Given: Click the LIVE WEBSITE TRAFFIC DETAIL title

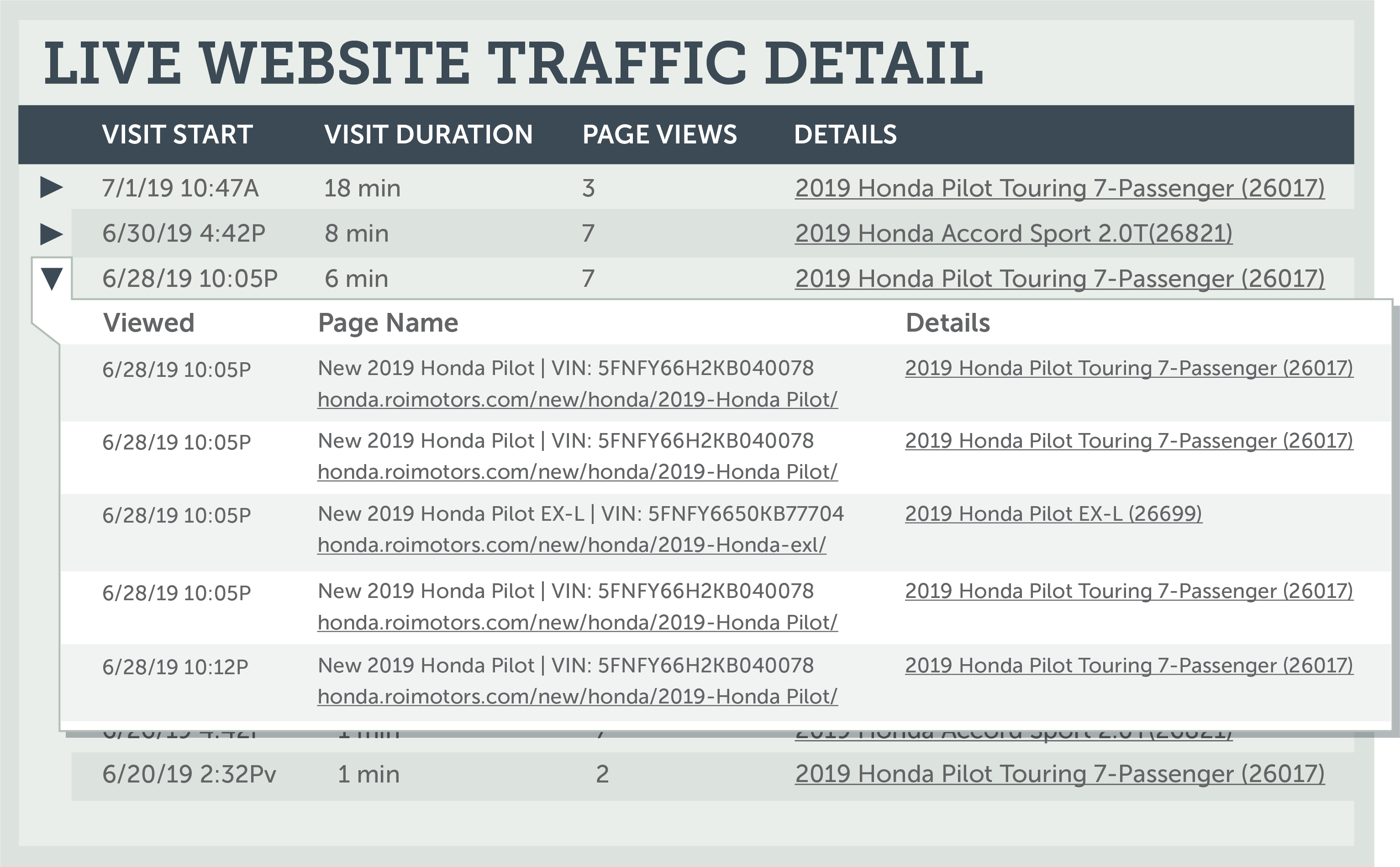Looking at the screenshot, I should (513, 63).
